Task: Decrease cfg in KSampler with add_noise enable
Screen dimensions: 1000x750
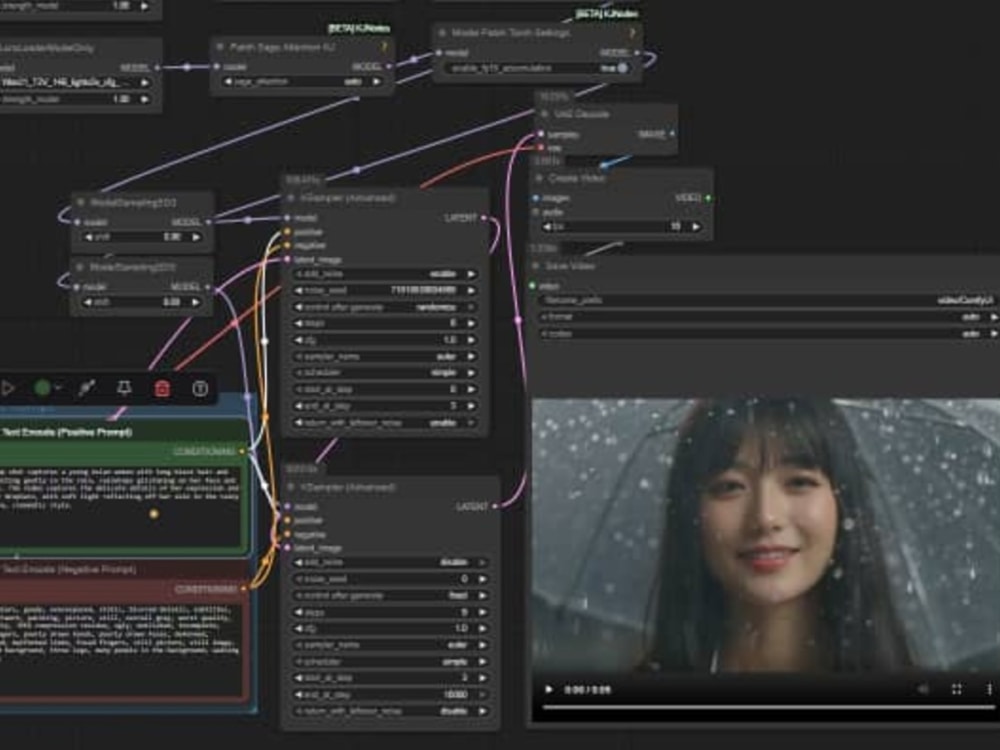Action: pos(298,340)
